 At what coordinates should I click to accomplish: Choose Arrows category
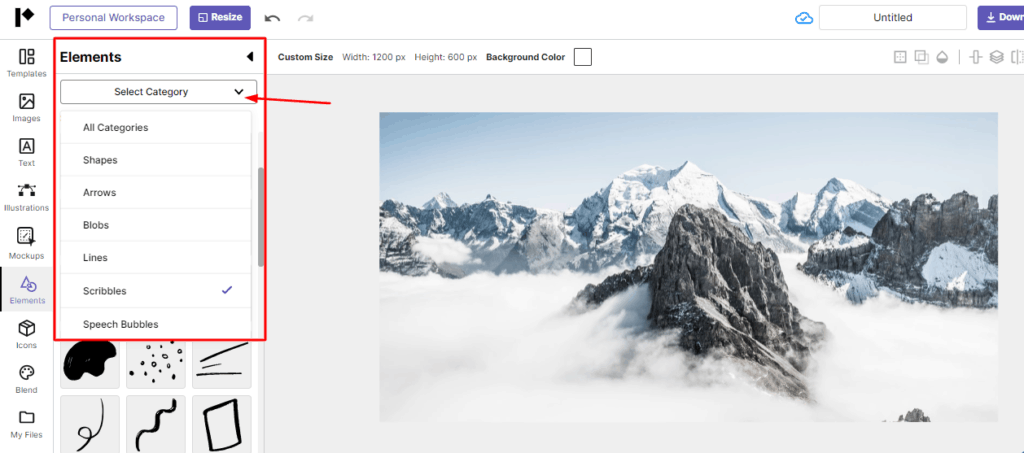155,193
